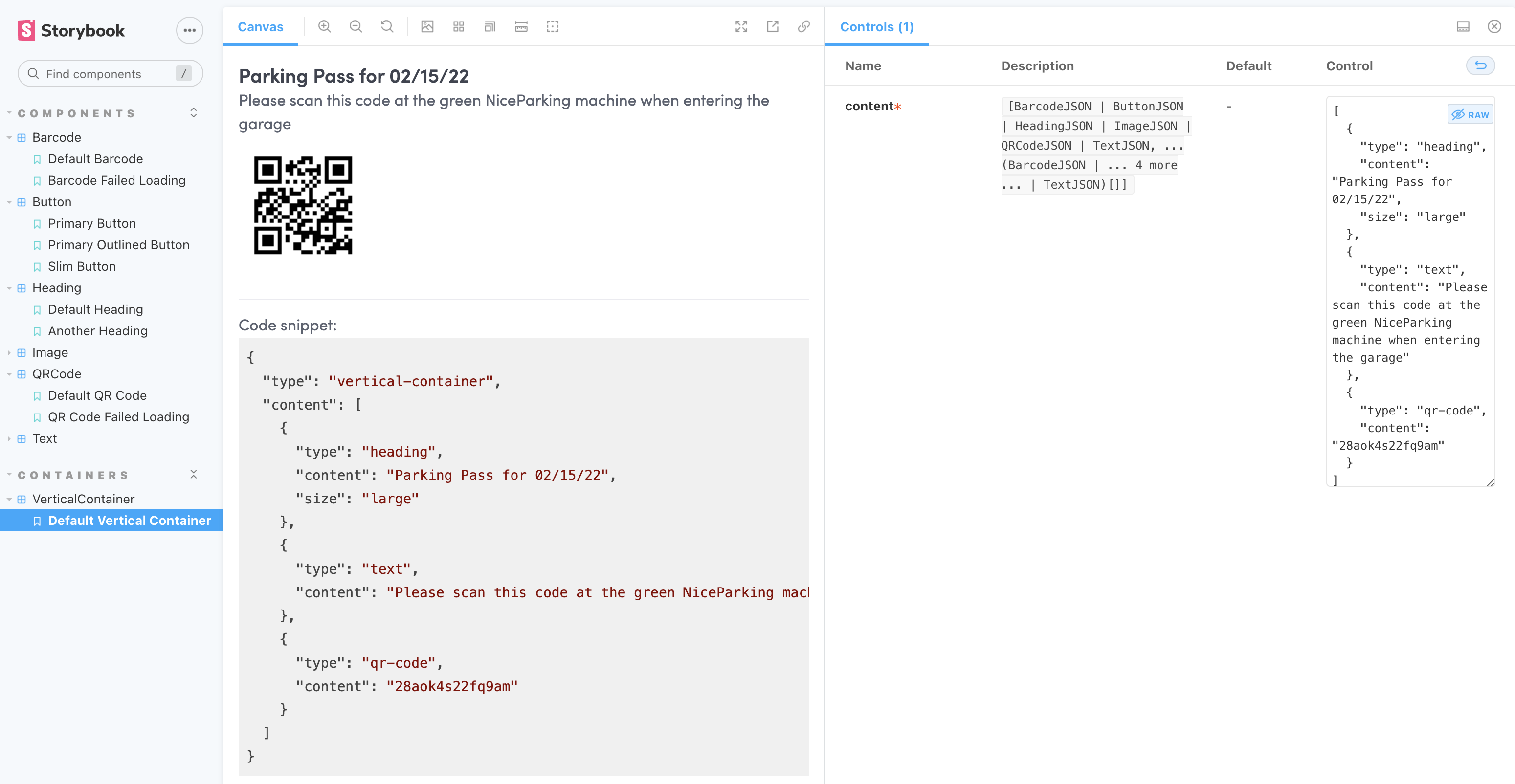Reset controls with the undo arrow button

click(x=1480, y=65)
